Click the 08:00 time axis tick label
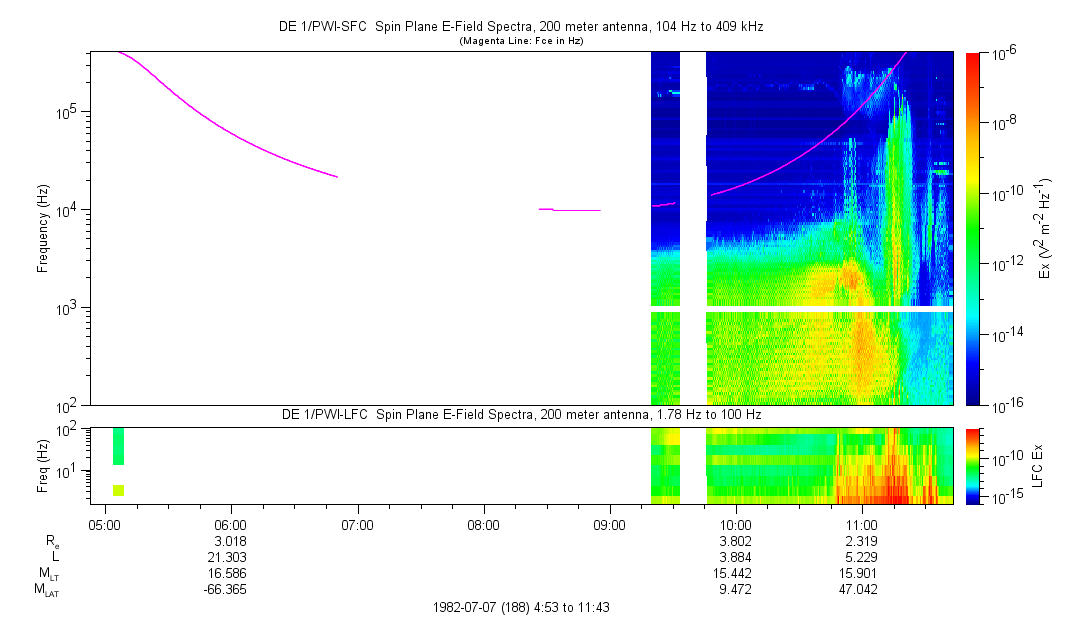This screenshot has width=1083, height=620. [483, 523]
